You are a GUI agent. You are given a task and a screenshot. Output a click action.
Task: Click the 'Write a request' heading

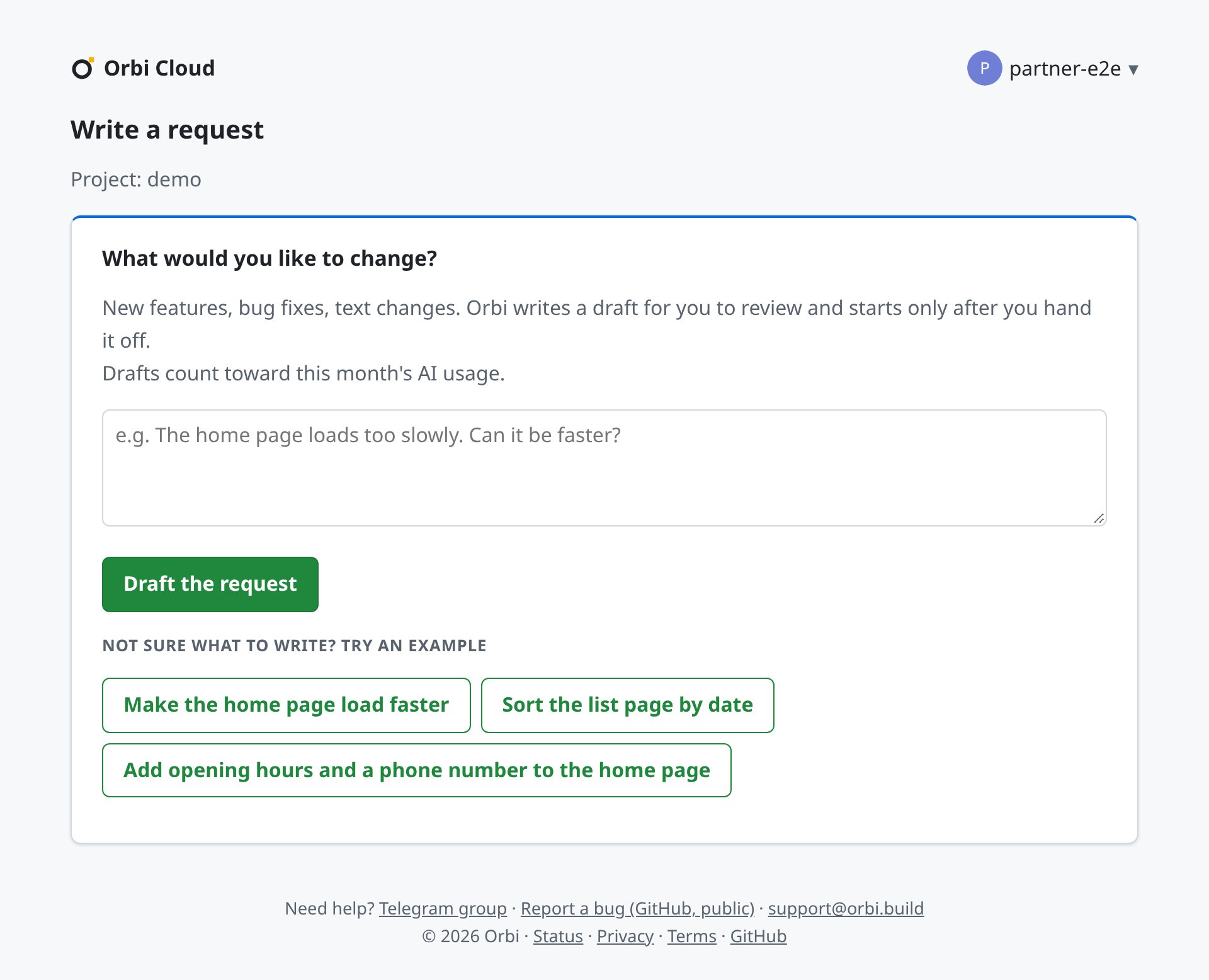167,130
